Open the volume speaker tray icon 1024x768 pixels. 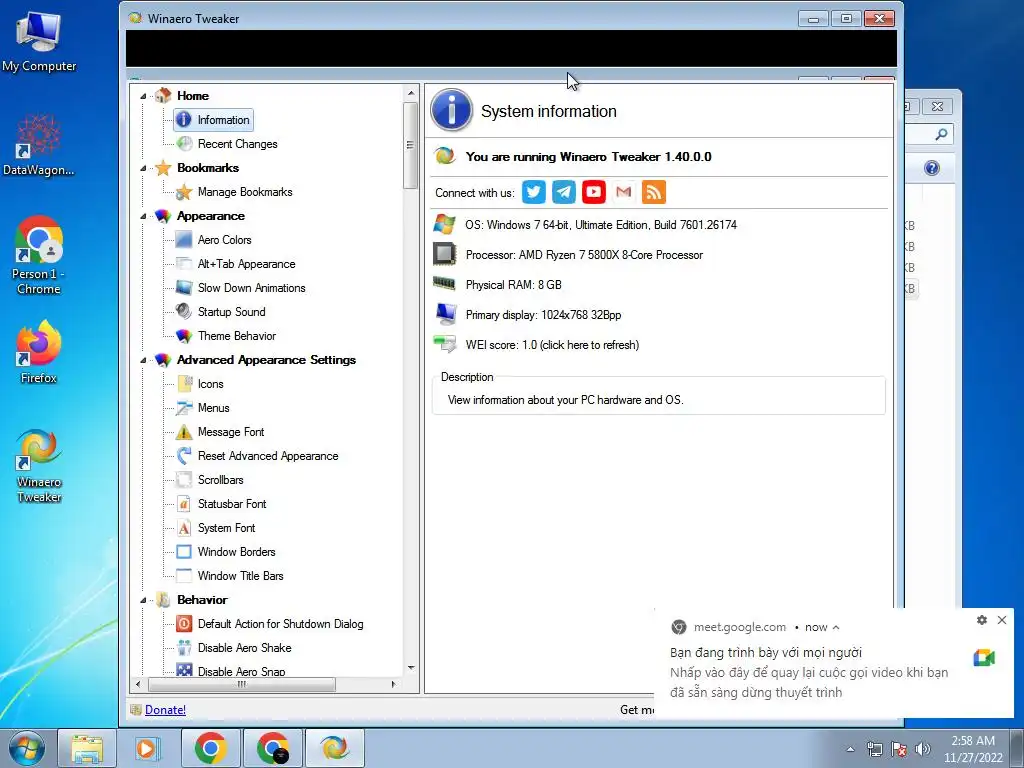(922, 749)
